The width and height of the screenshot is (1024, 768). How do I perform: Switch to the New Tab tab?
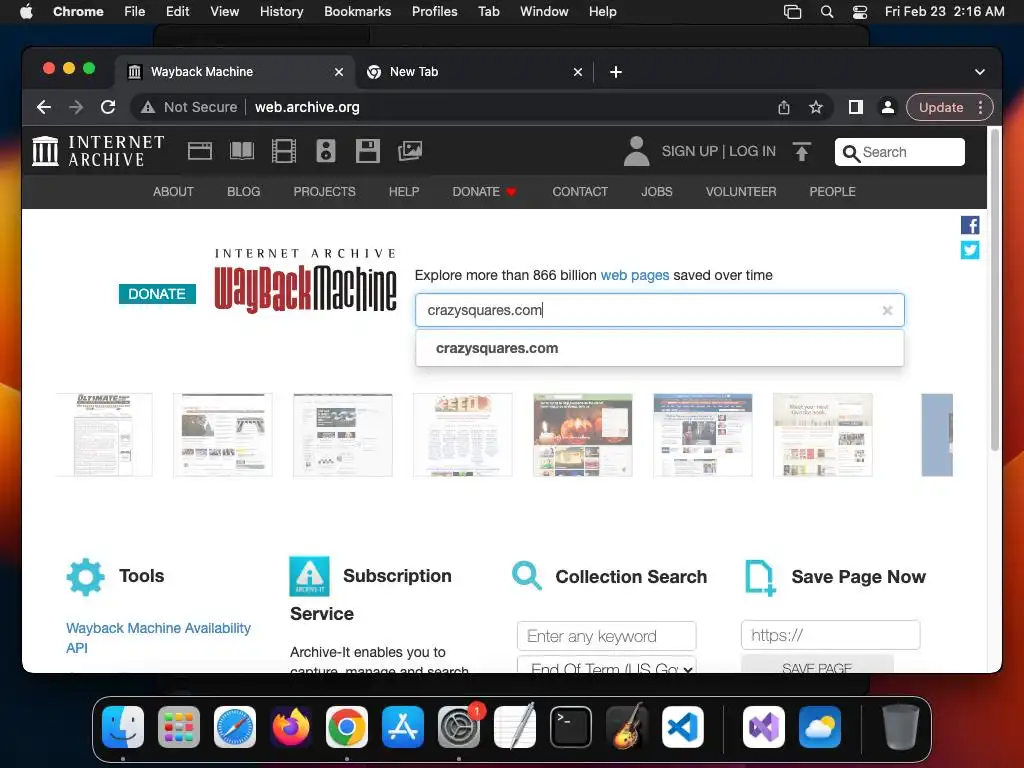pos(473,72)
